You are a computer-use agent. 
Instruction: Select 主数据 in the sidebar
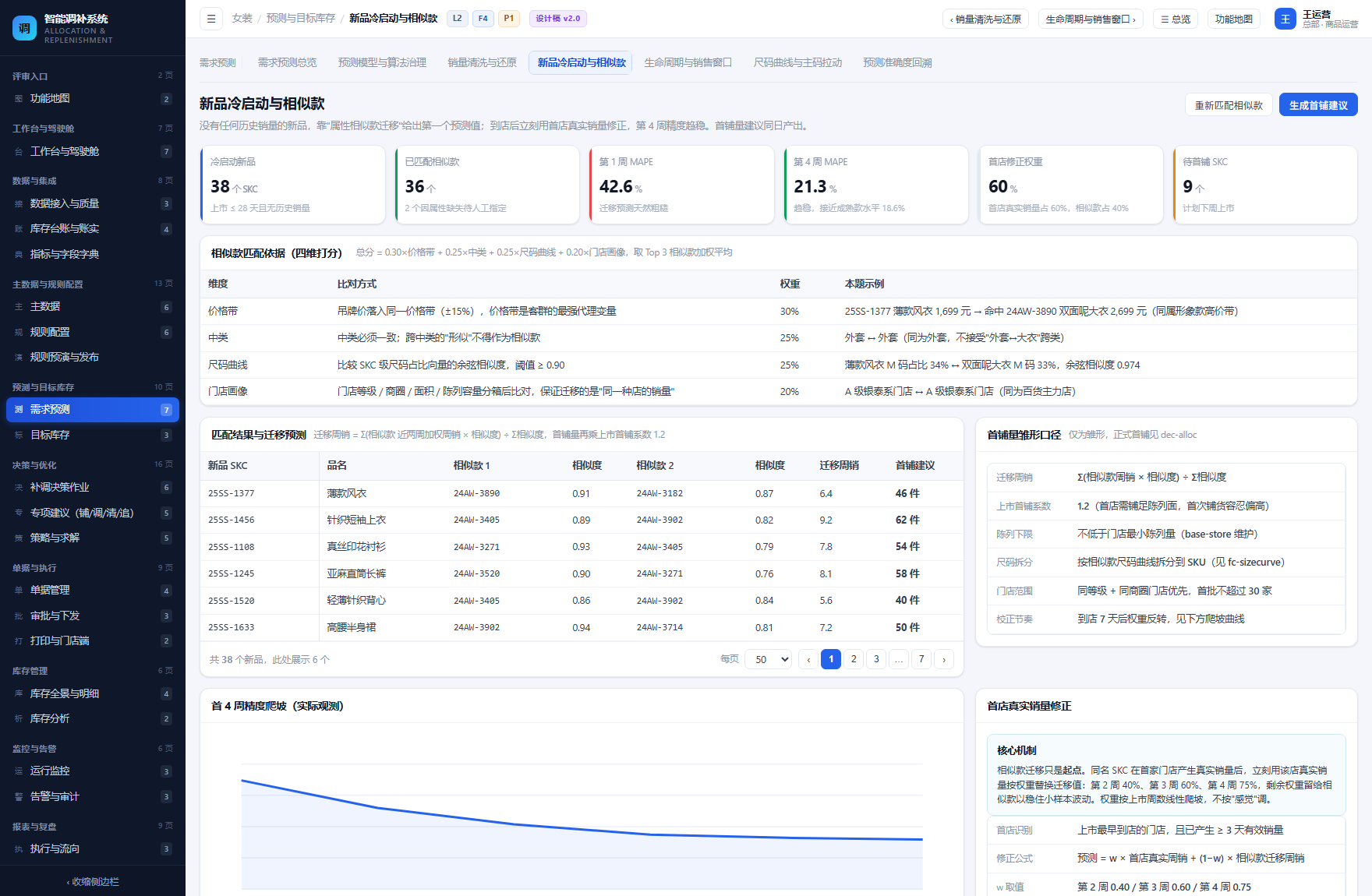point(93,307)
